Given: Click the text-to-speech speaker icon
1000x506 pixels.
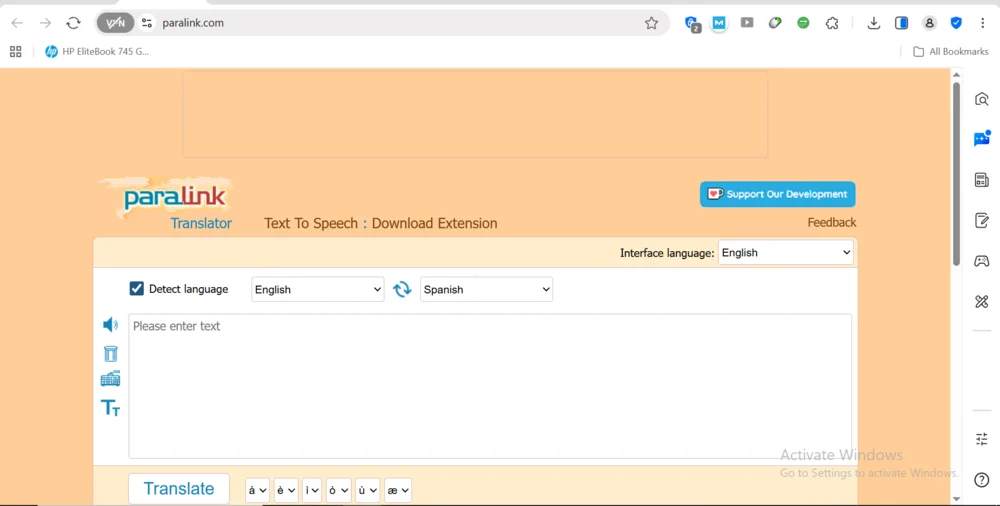Looking at the screenshot, I should point(110,325).
